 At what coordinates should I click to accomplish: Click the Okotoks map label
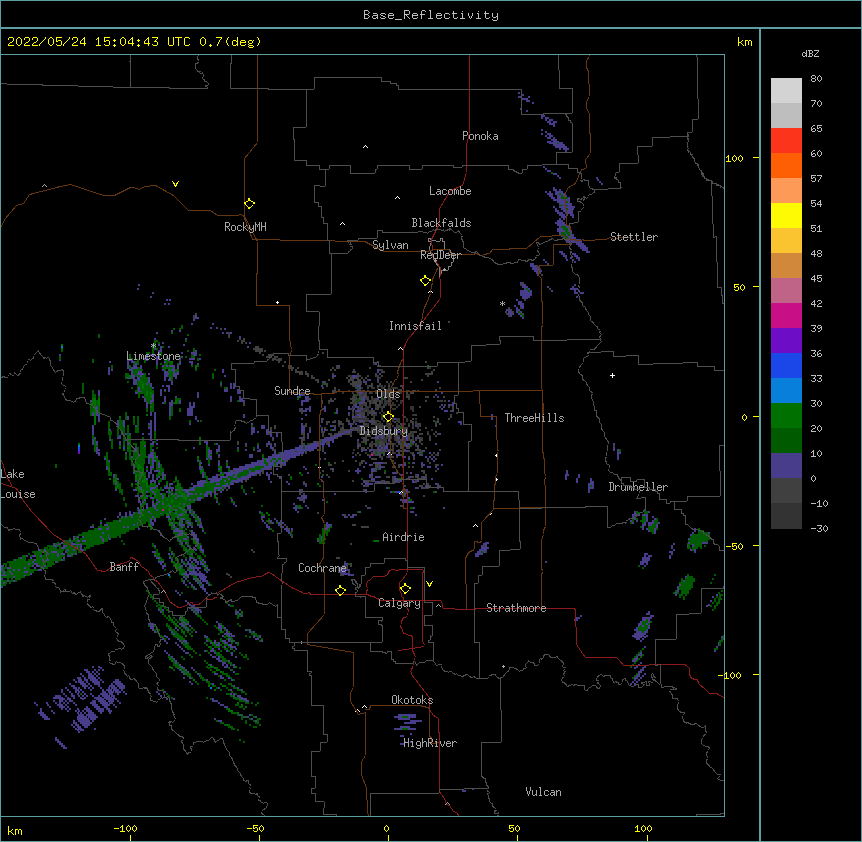pos(412,700)
